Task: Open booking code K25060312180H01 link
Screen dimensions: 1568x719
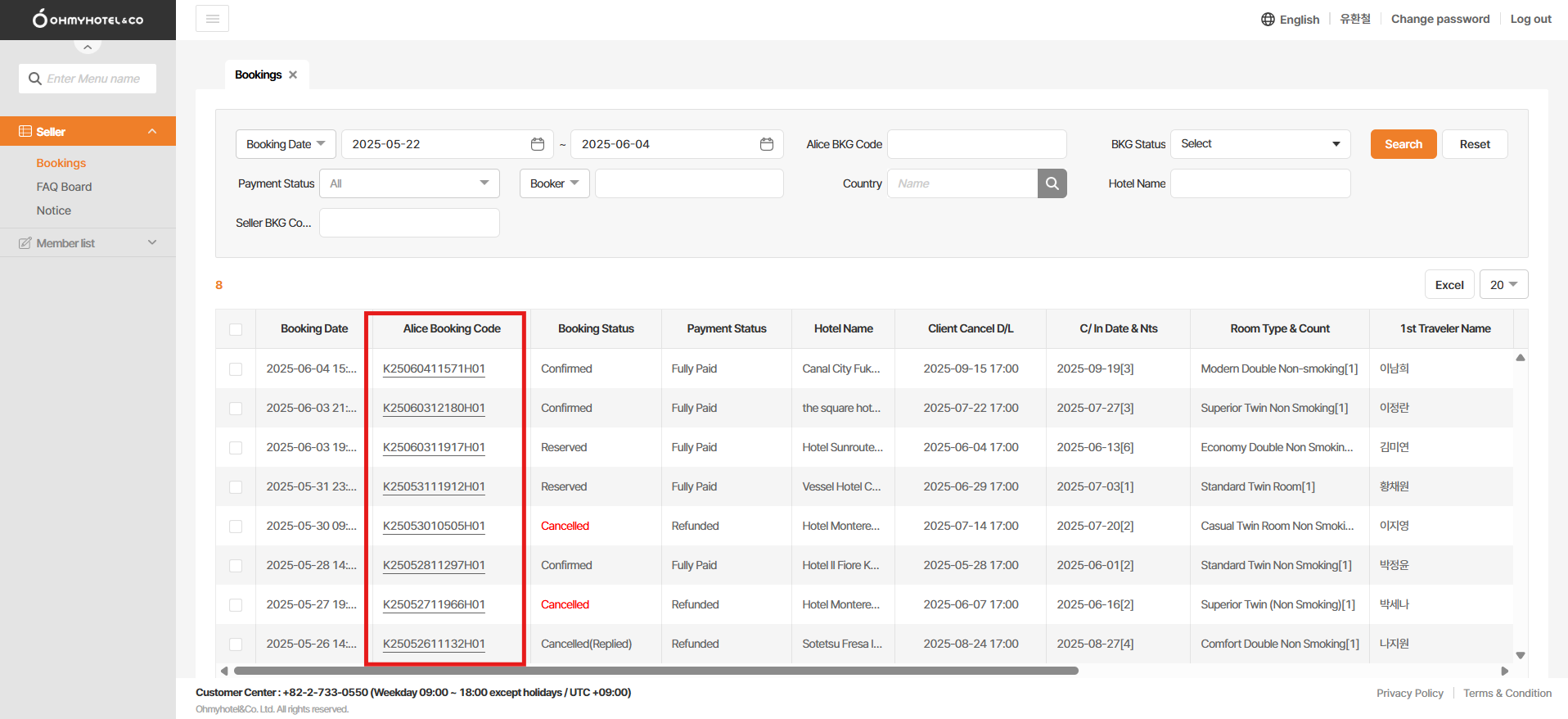Action: point(434,408)
